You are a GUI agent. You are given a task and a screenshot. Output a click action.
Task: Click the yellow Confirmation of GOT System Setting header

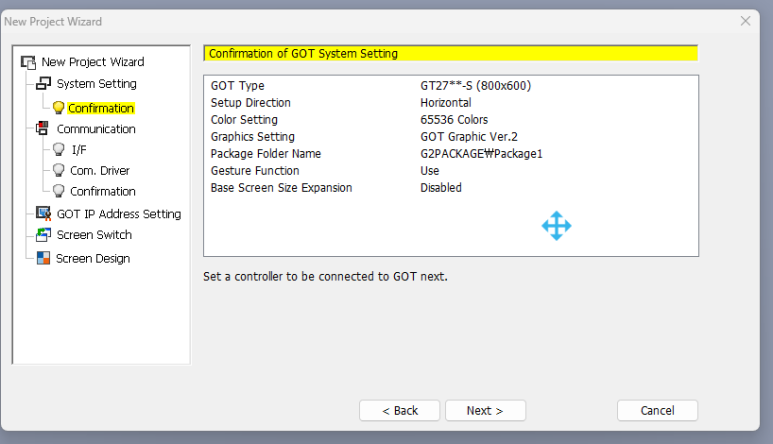click(451, 53)
